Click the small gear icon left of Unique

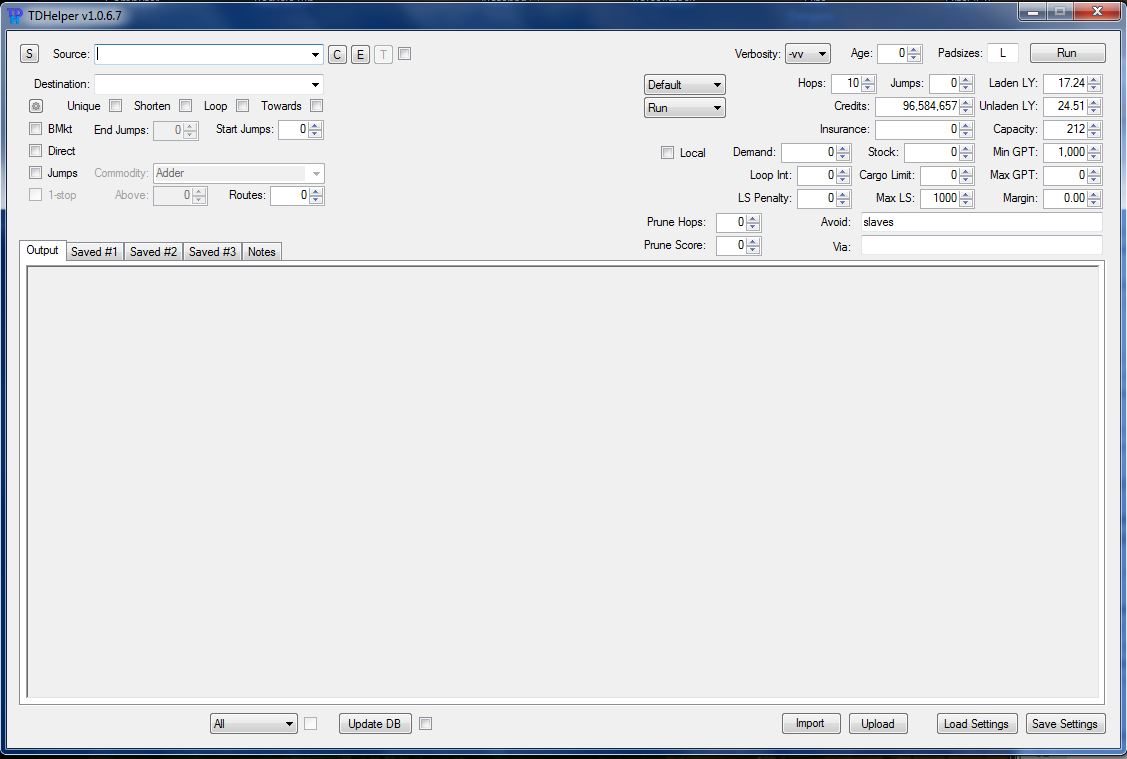pos(36,106)
